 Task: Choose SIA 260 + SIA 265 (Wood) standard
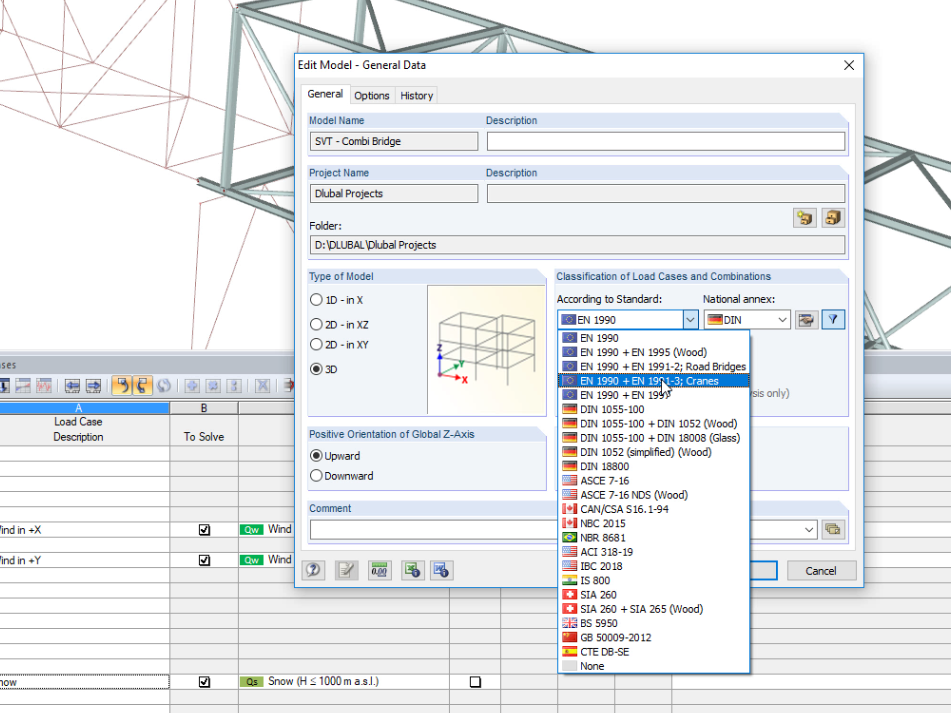coord(653,609)
